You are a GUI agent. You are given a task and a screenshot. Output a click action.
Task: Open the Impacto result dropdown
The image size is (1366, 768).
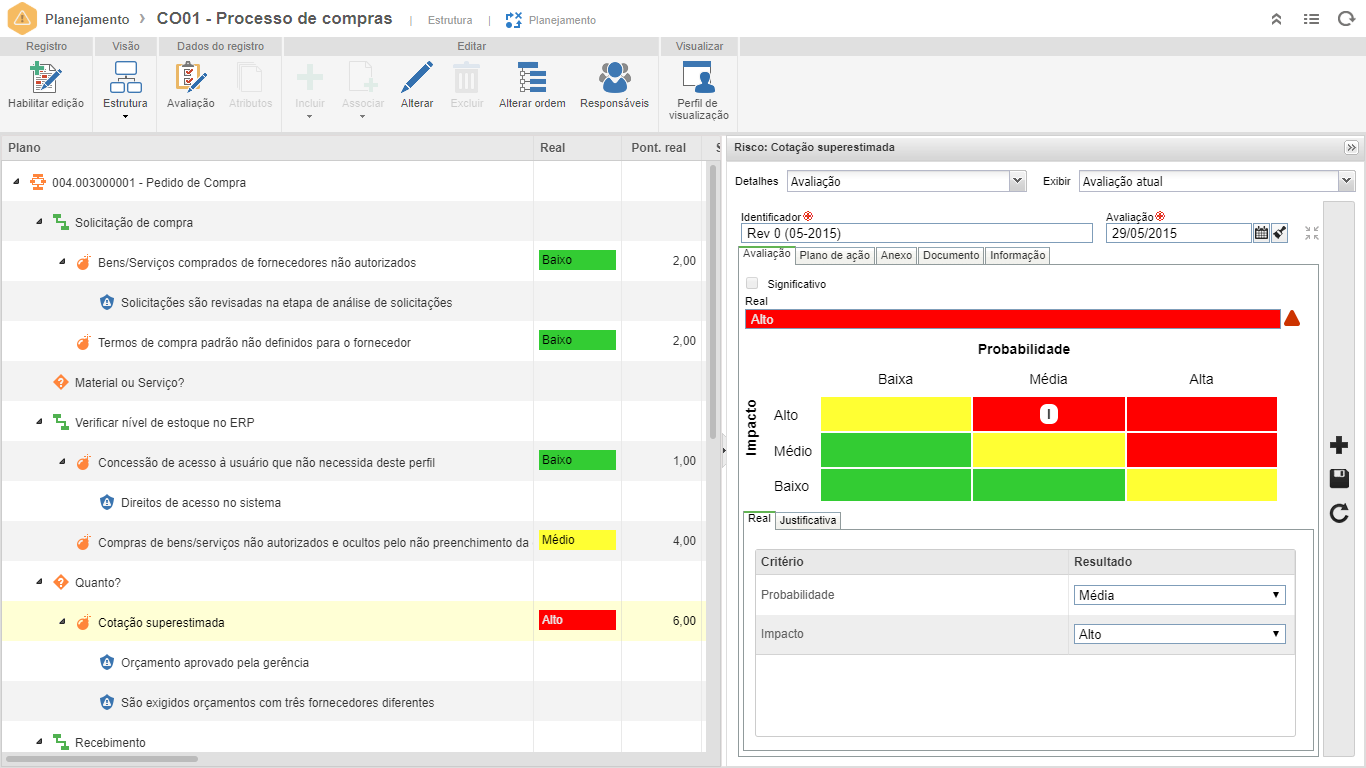(x=1179, y=634)
